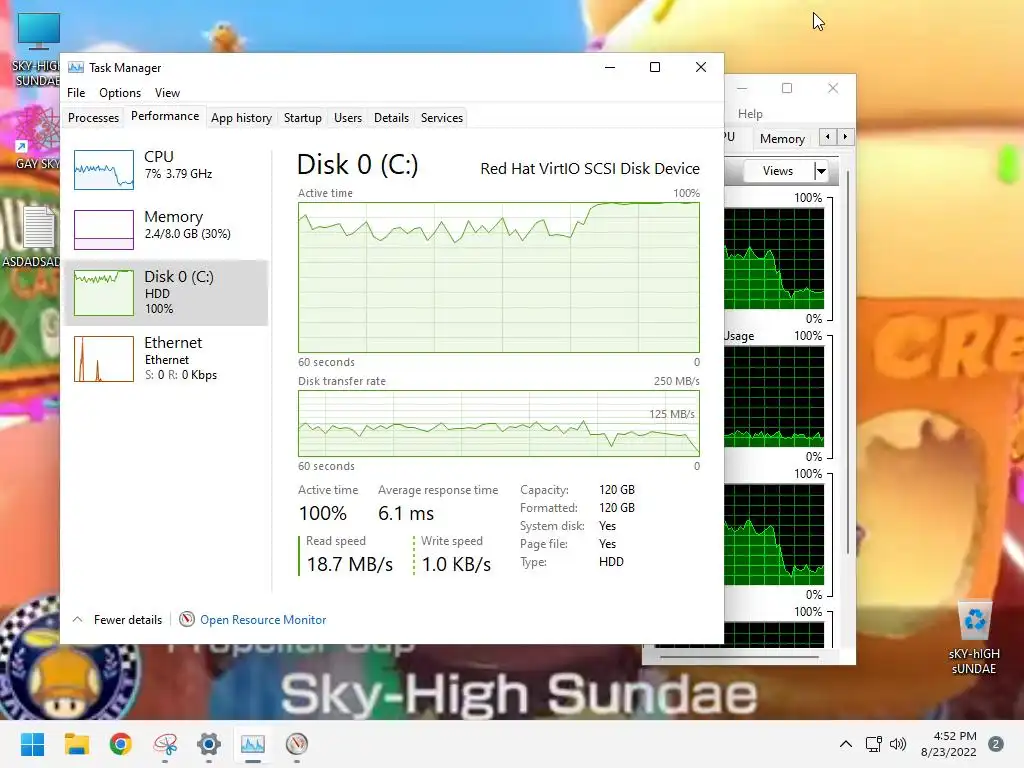Select the Ethernet performance item
The width and height of the screenshot is (1024, 768).
(x=167, y=358)
